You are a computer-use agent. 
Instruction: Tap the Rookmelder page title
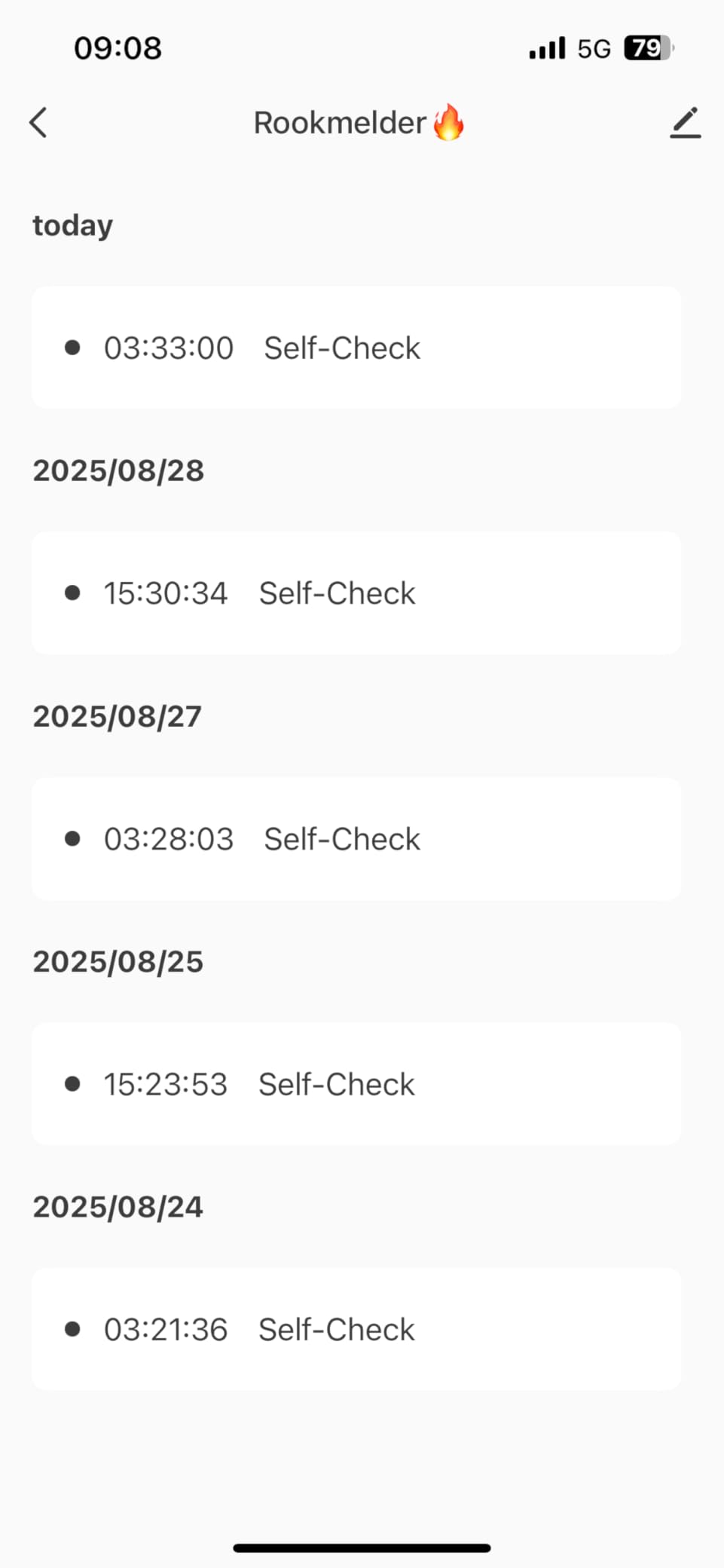[340, 123]
